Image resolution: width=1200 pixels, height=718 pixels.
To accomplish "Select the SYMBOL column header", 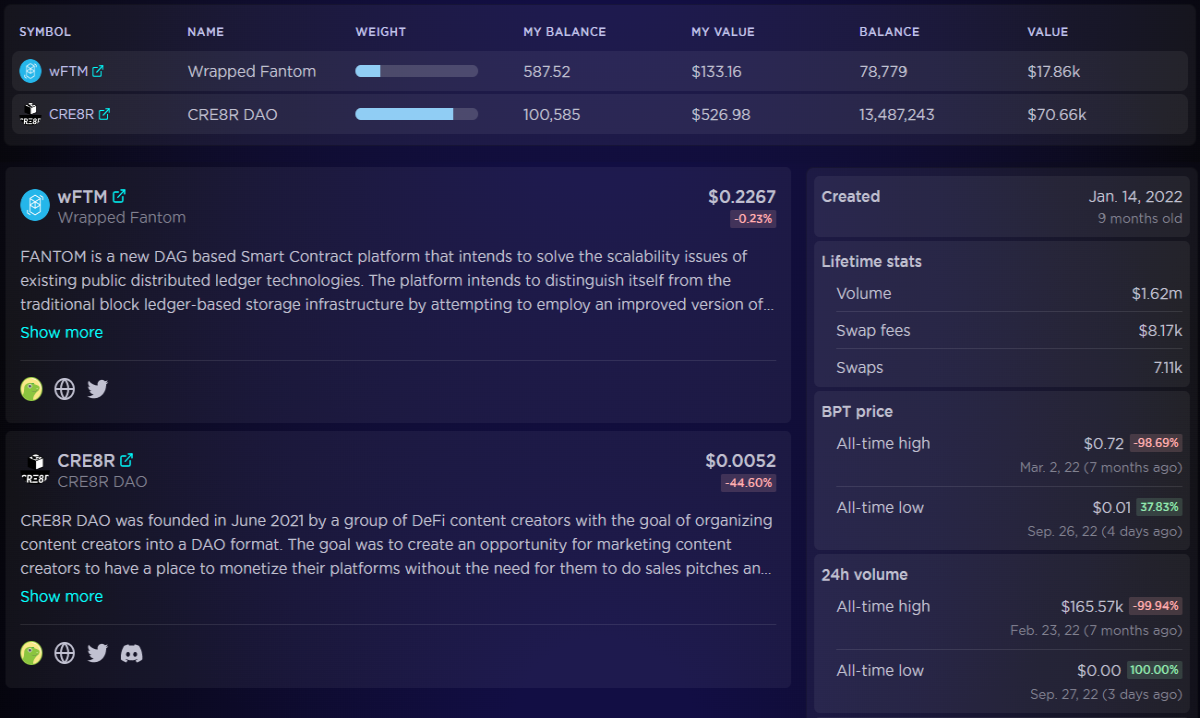I will point(45,32).
